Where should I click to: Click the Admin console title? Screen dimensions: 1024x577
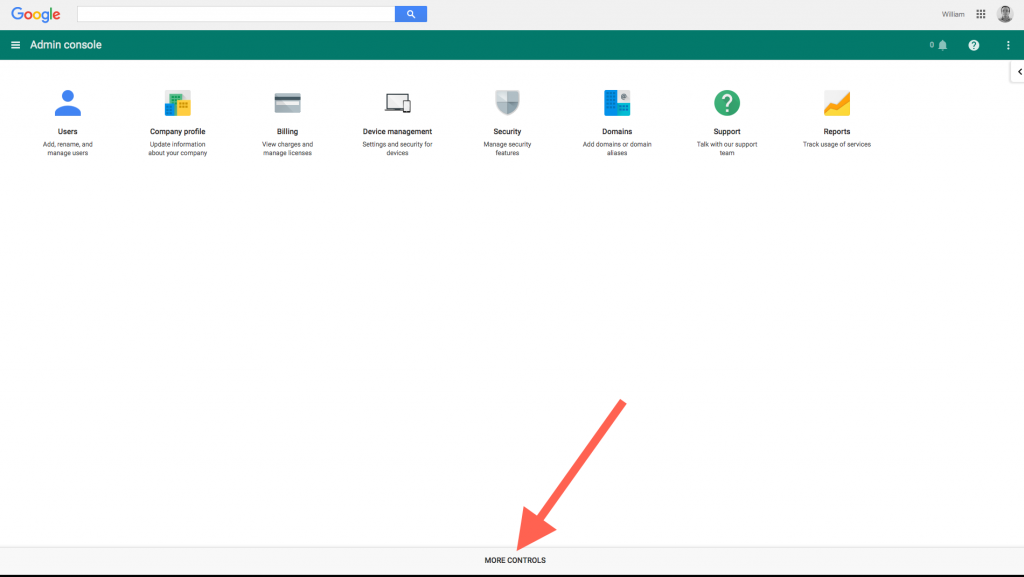point(66,45)
